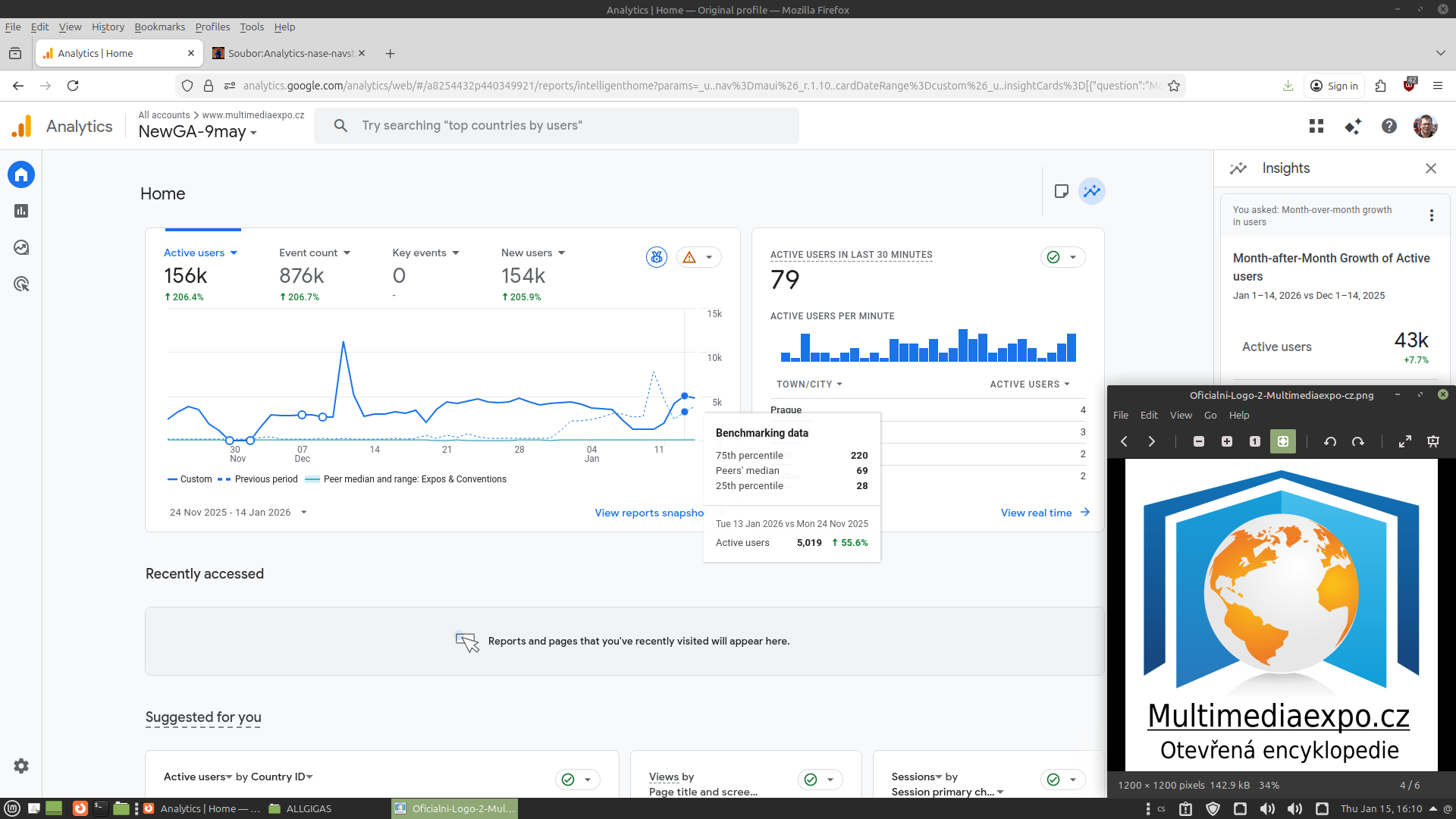This screenshot has width=1456, height=819.
Task: Open Admin settings gear icon
Action: 21,766
